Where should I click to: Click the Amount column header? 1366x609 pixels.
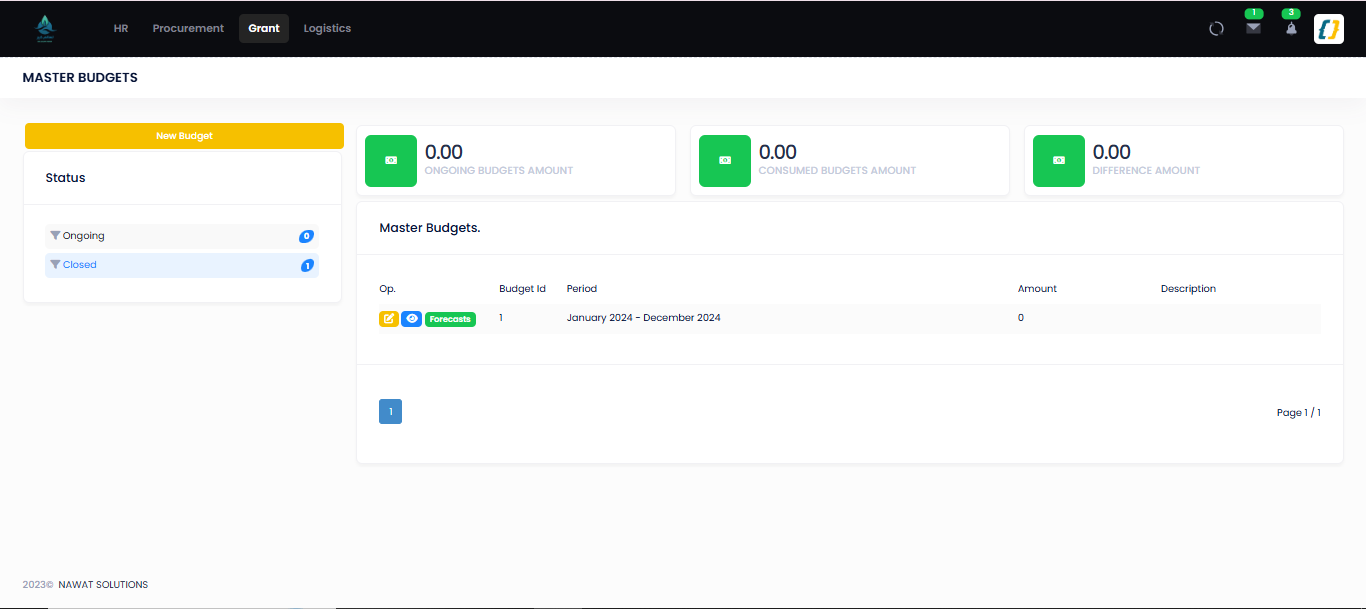tap(1037, 289)
